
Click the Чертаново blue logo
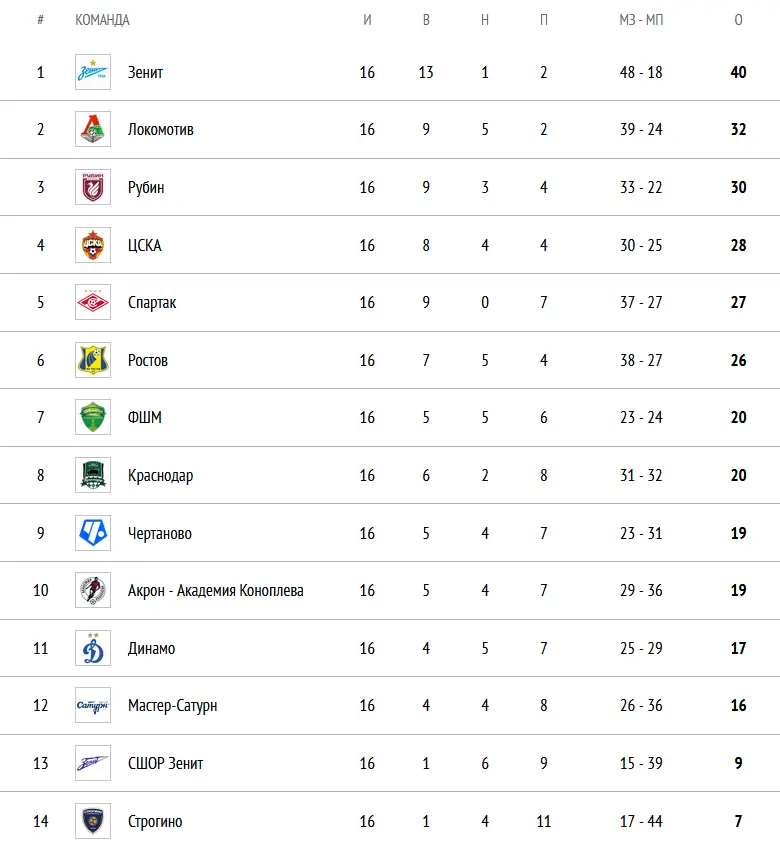(93, 533)
